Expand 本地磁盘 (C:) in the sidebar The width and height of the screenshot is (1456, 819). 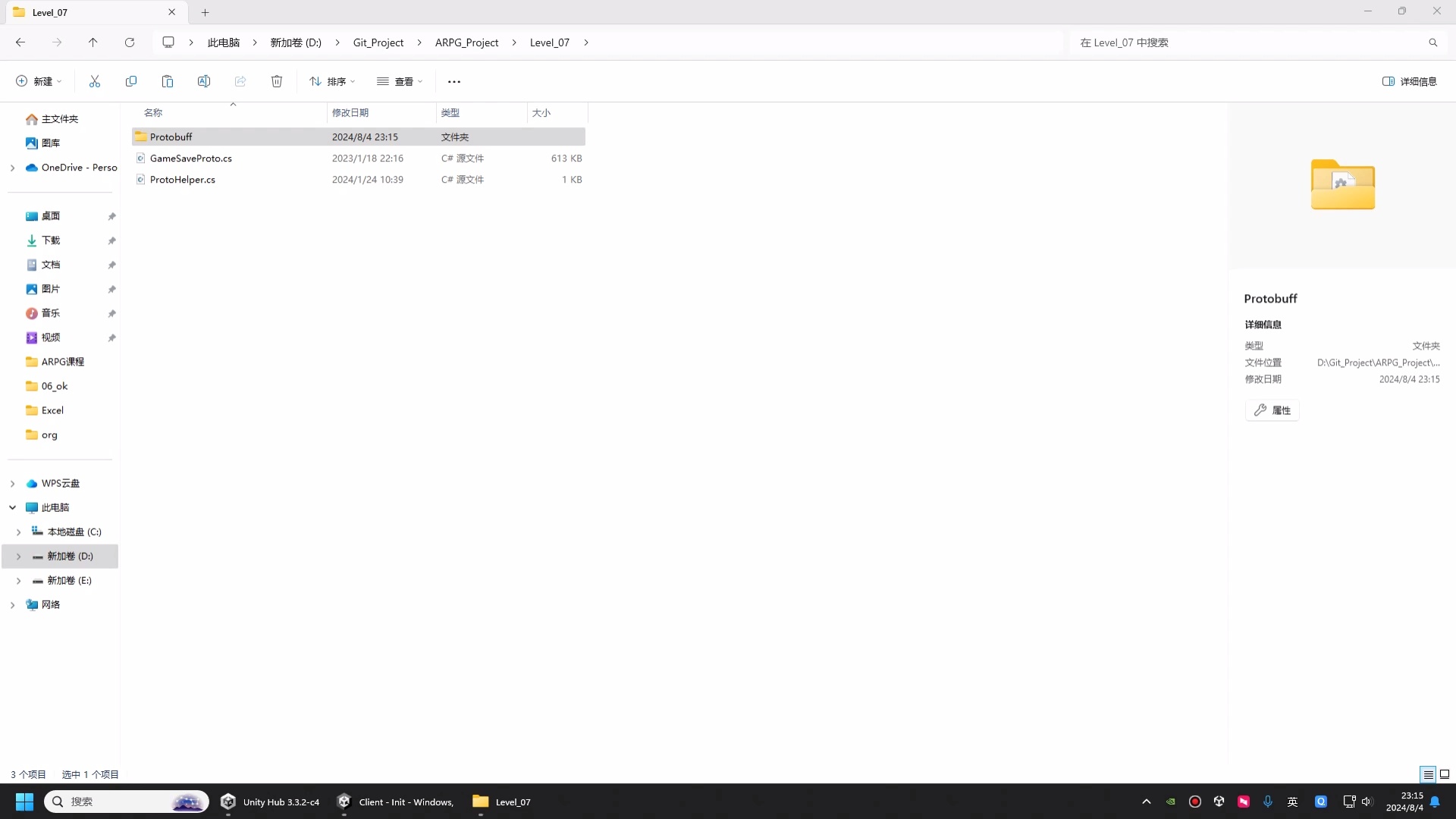[18, 532]
